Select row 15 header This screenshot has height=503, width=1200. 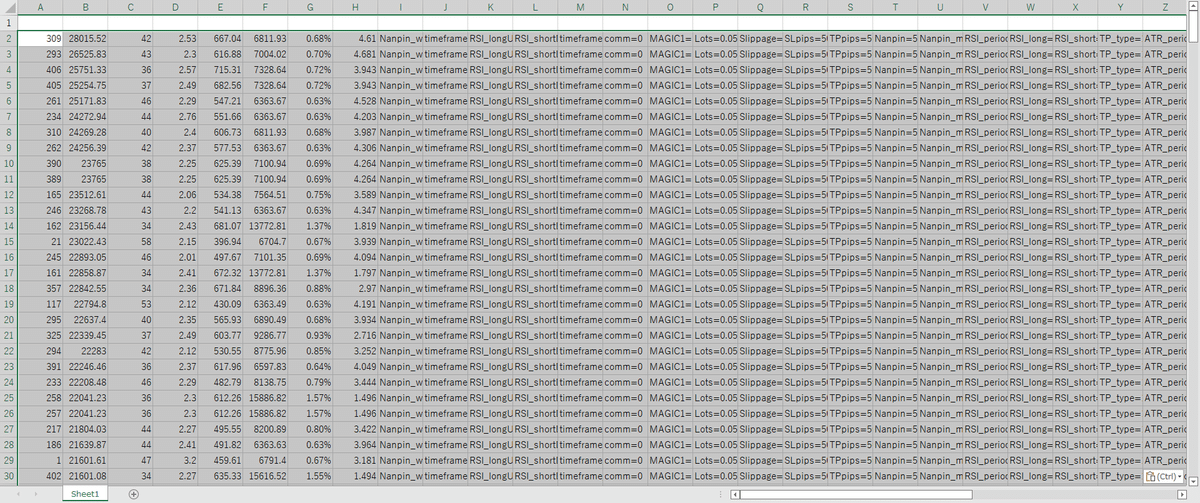9,241
